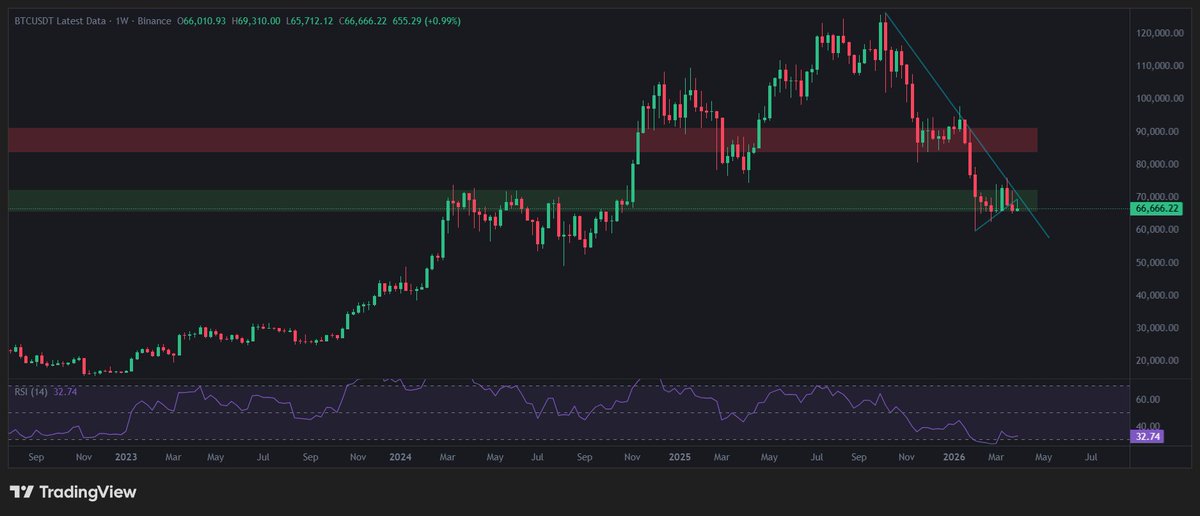
Task: Select the descending teal trendline
Action: coord(925,70)
